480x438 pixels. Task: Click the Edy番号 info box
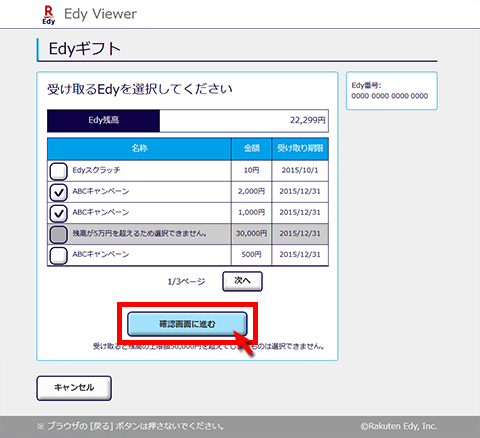[392, 91]
